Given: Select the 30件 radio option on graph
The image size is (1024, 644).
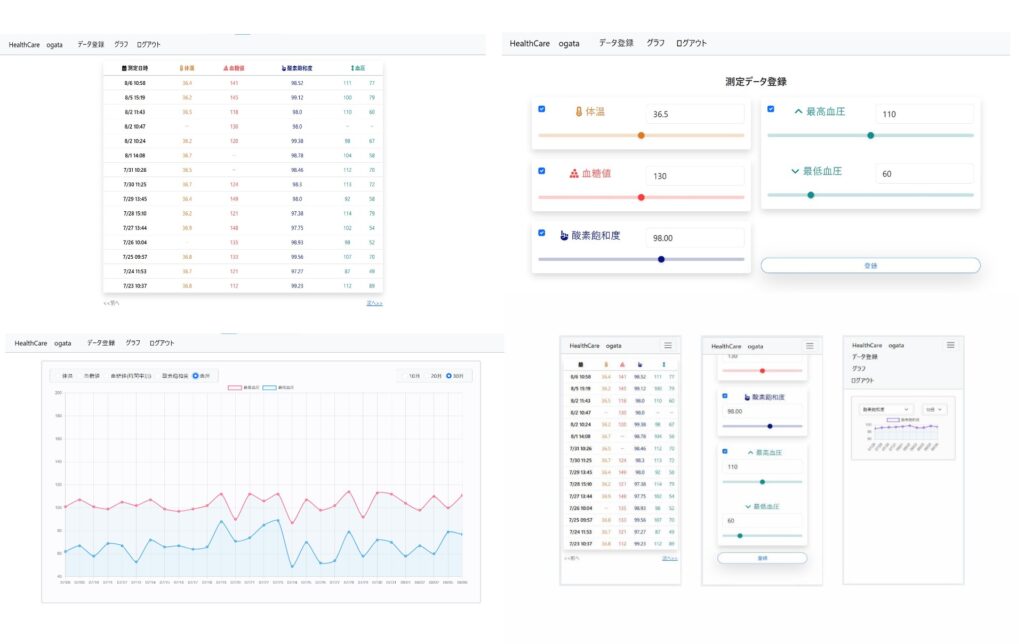Looking at the screenshot, I should click(x=449, y=376).
